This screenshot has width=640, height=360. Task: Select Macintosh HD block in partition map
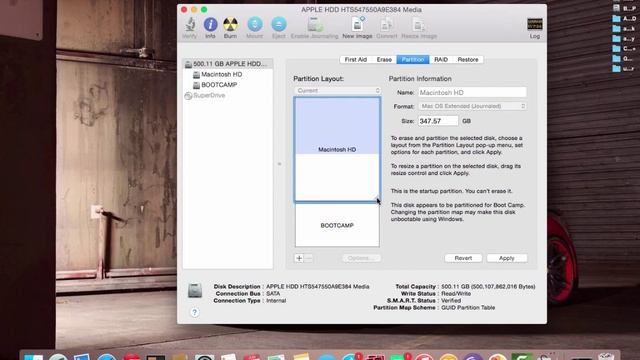pos(337,149)
